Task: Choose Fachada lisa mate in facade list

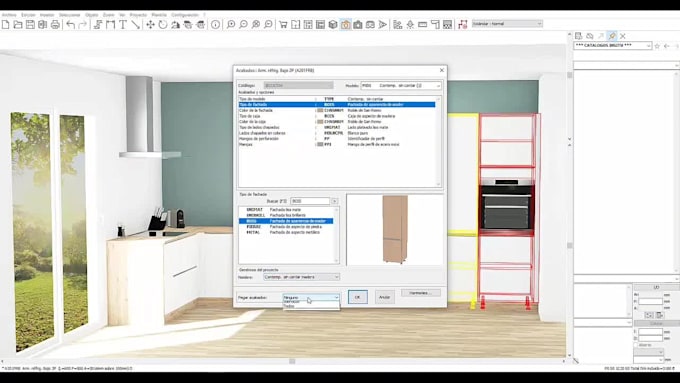Action: 286,210
